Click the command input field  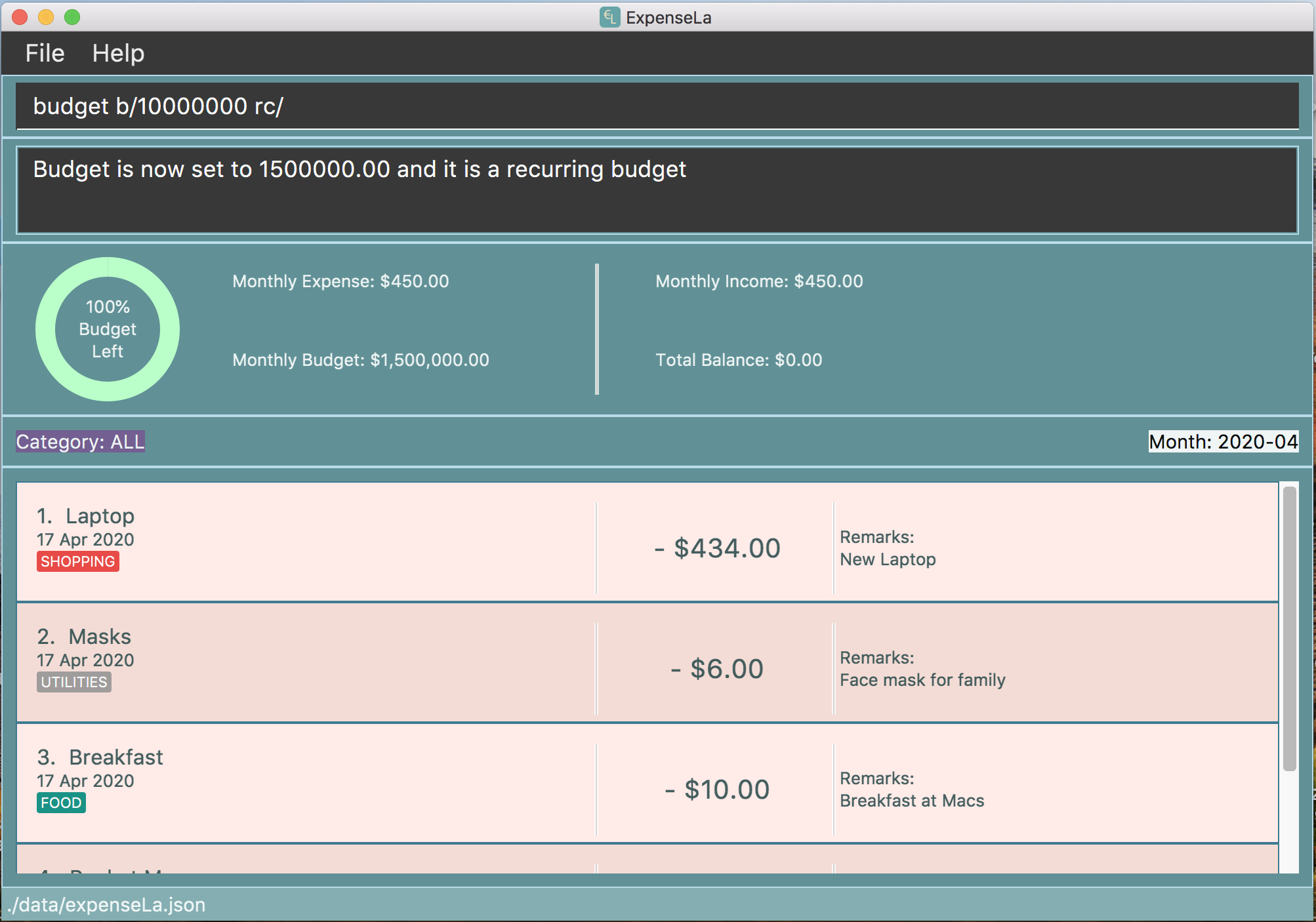tap(656, 106)
